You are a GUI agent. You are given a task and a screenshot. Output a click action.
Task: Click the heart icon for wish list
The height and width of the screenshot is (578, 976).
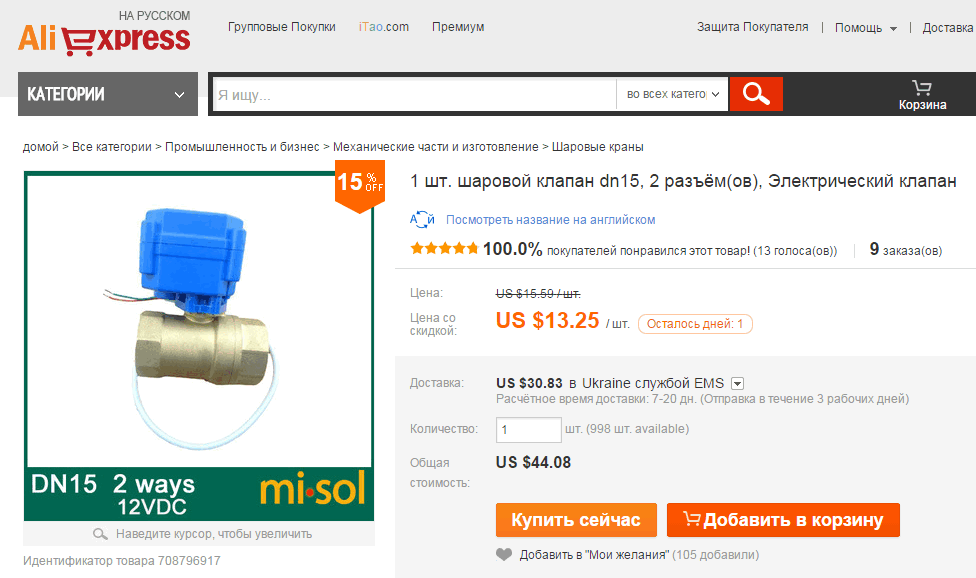coord(504,554)
